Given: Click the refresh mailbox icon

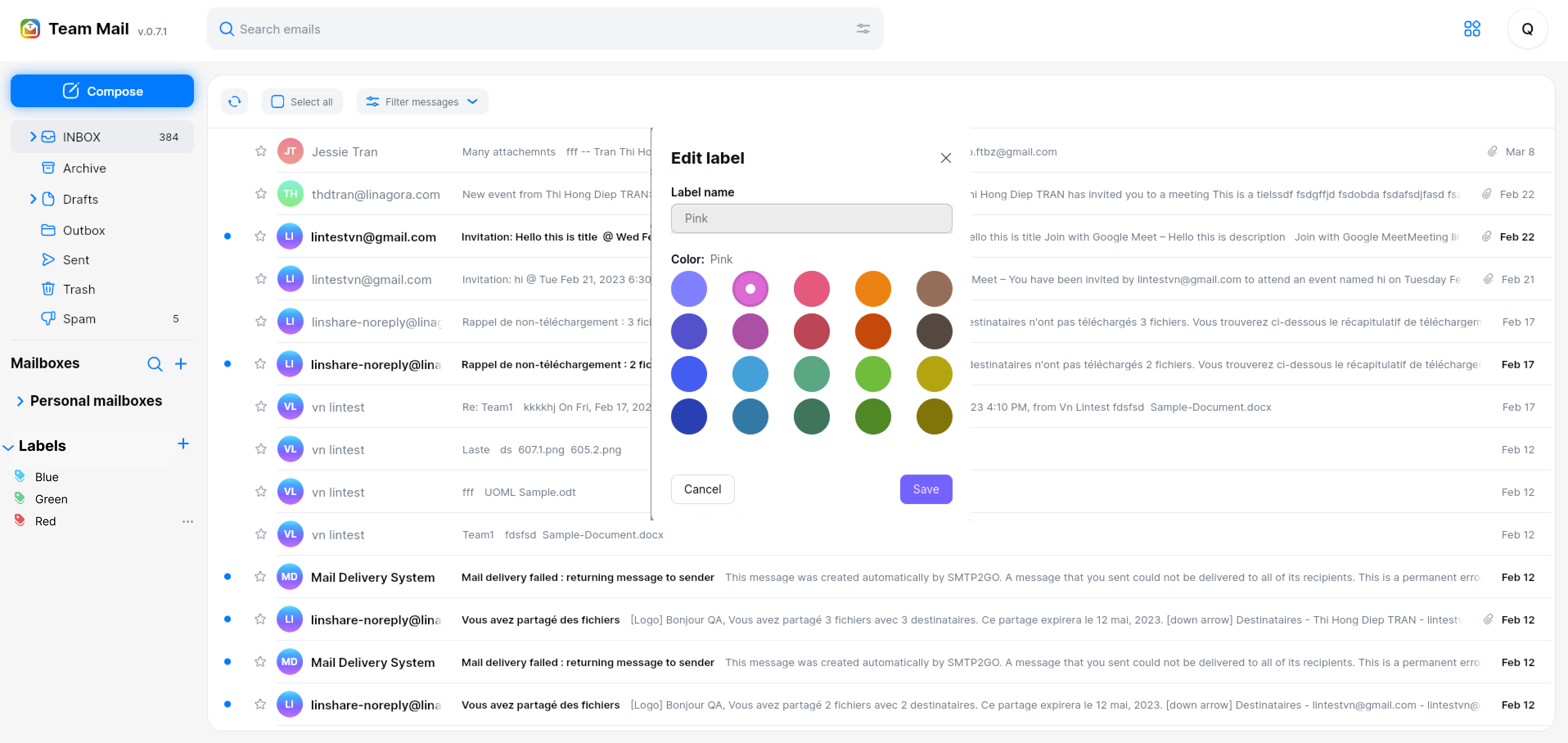Looking at the screenshot, I should pos(234,101).
